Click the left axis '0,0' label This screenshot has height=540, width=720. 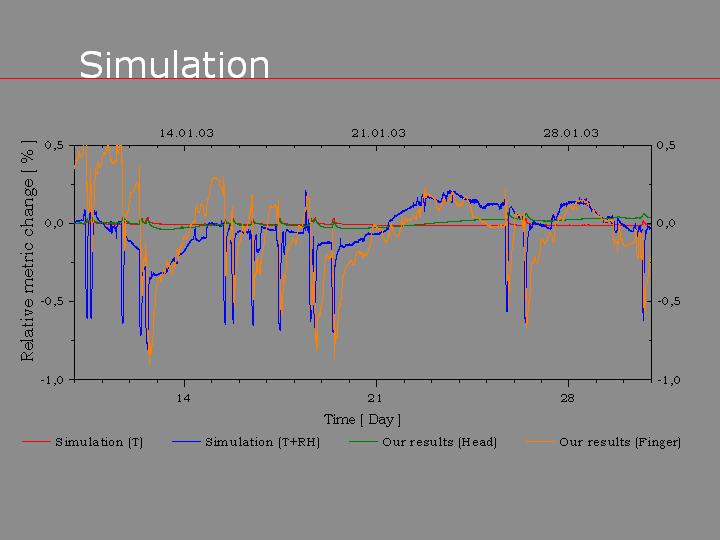[x=53, y=224]
